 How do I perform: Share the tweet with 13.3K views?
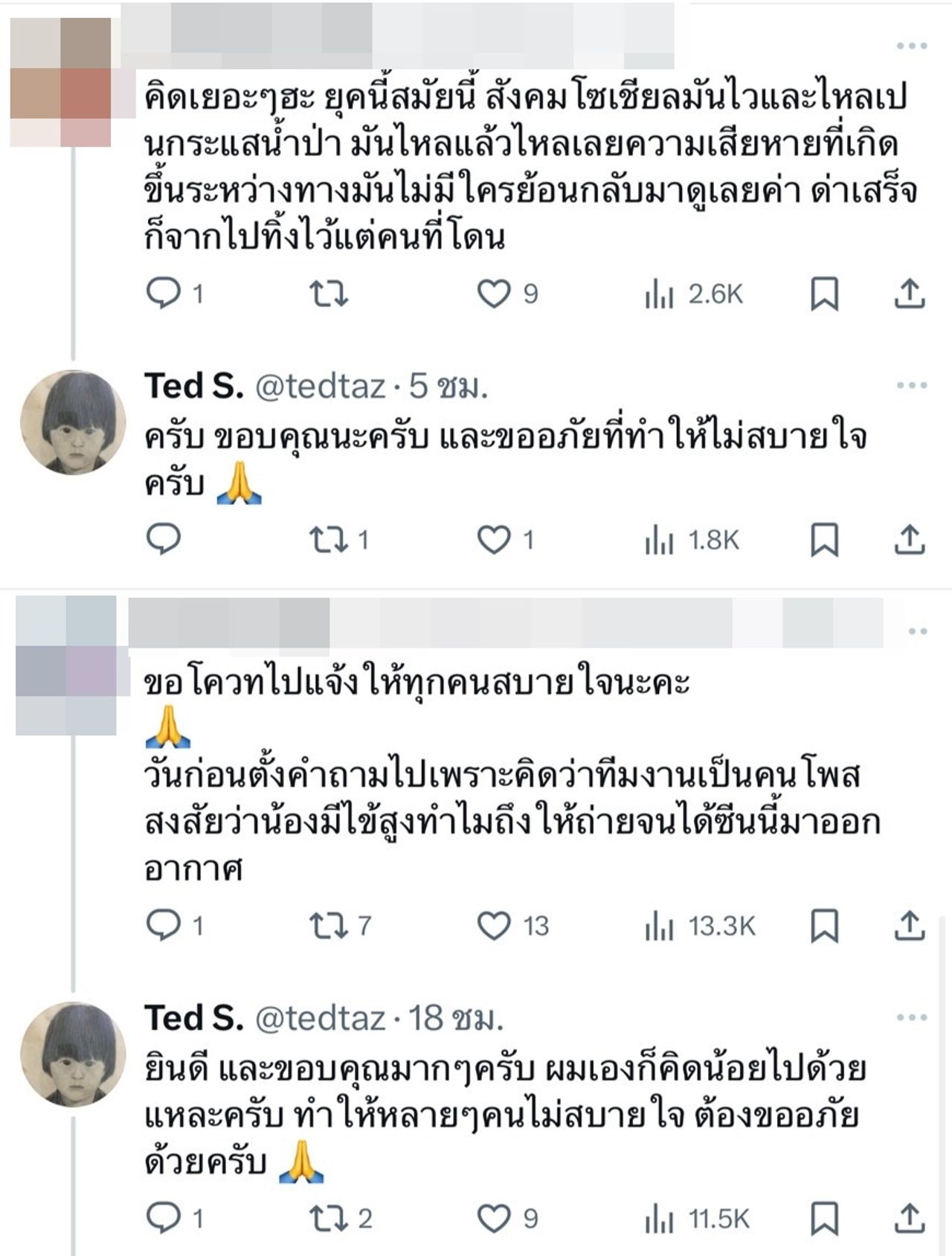(x=909, y=926)
